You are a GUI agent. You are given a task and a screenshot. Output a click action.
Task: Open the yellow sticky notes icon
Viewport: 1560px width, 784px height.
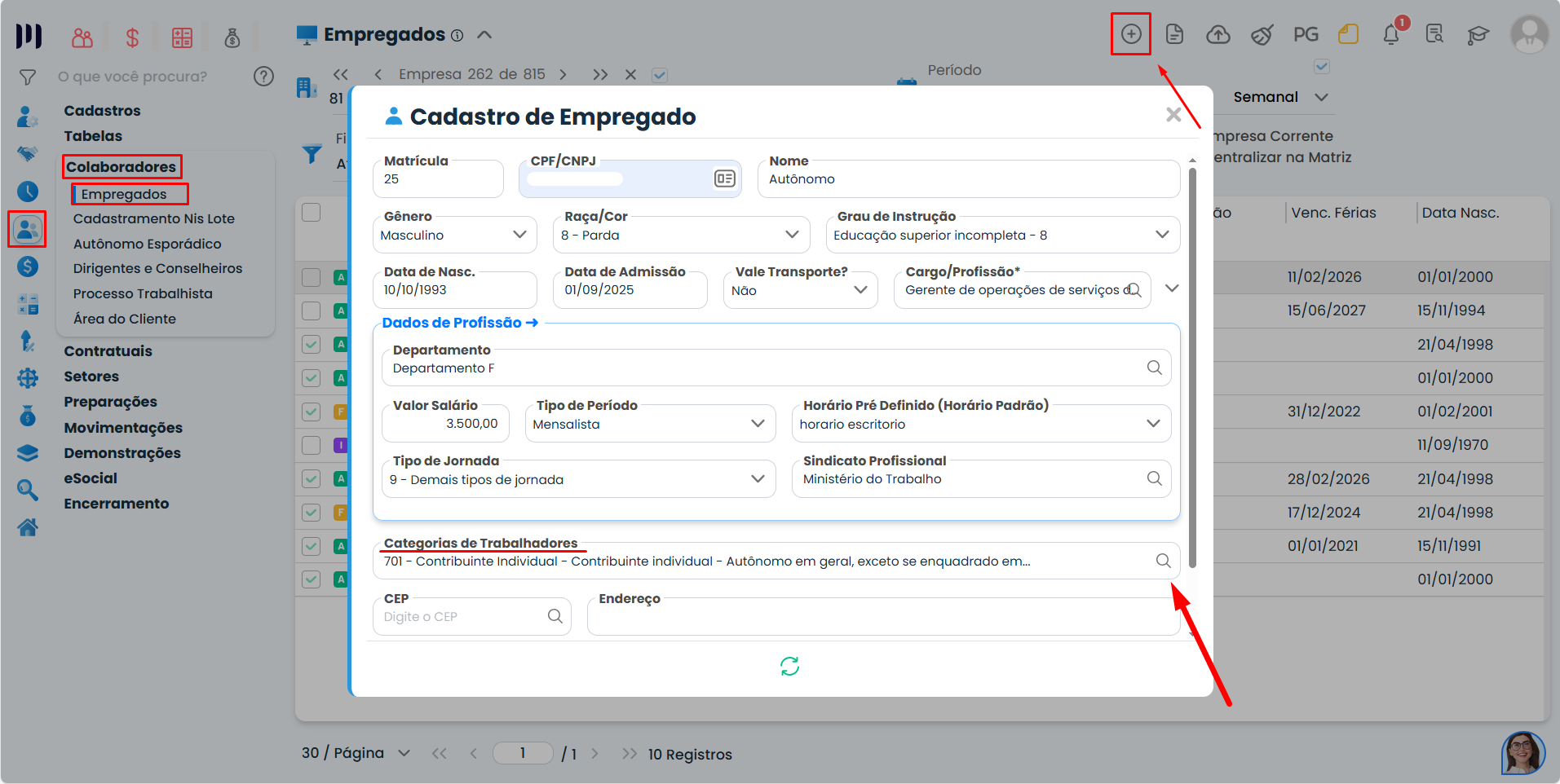tap(1349, 34)
